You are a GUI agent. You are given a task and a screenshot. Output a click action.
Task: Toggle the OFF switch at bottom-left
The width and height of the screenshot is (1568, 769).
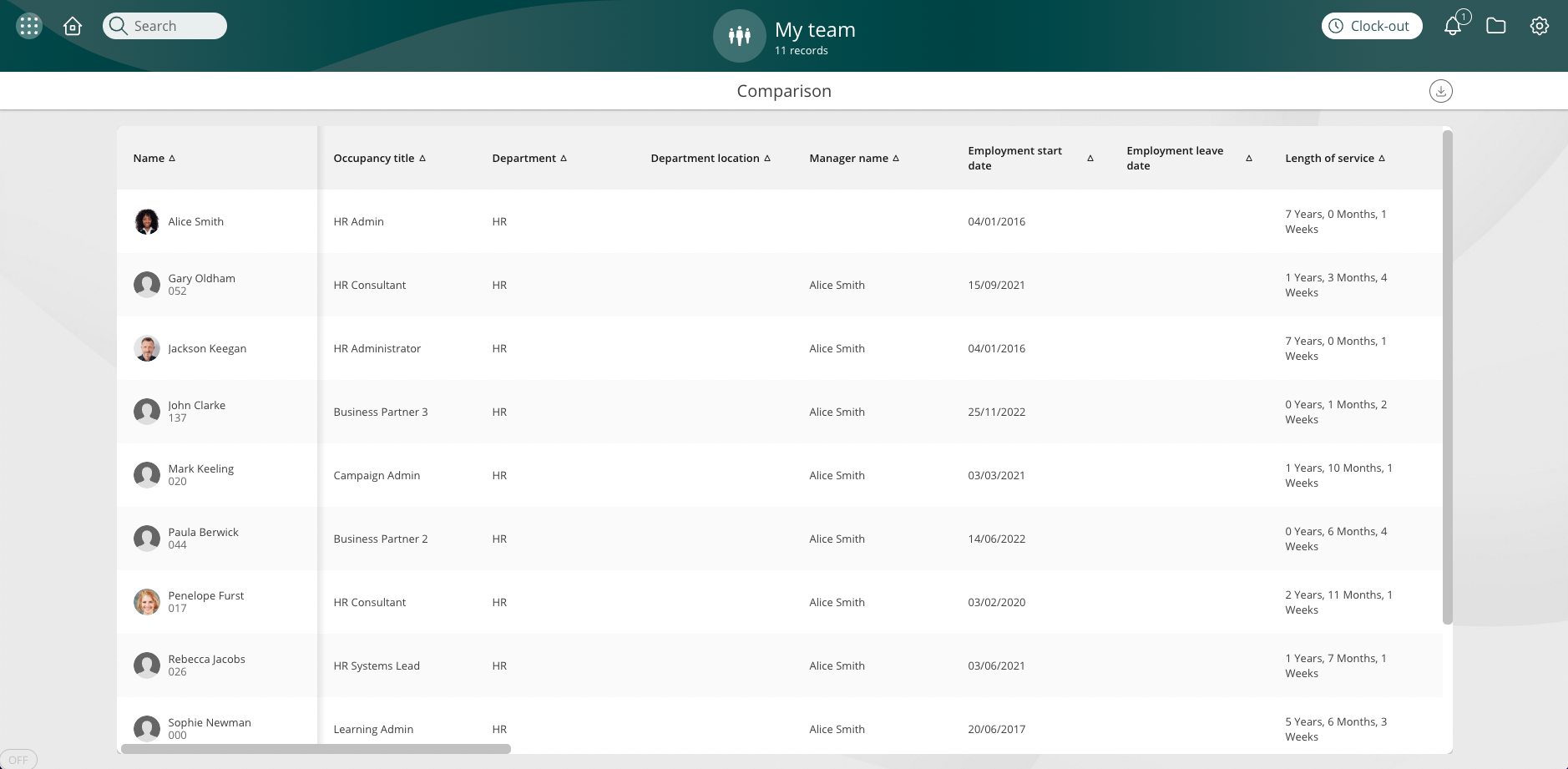18,760
